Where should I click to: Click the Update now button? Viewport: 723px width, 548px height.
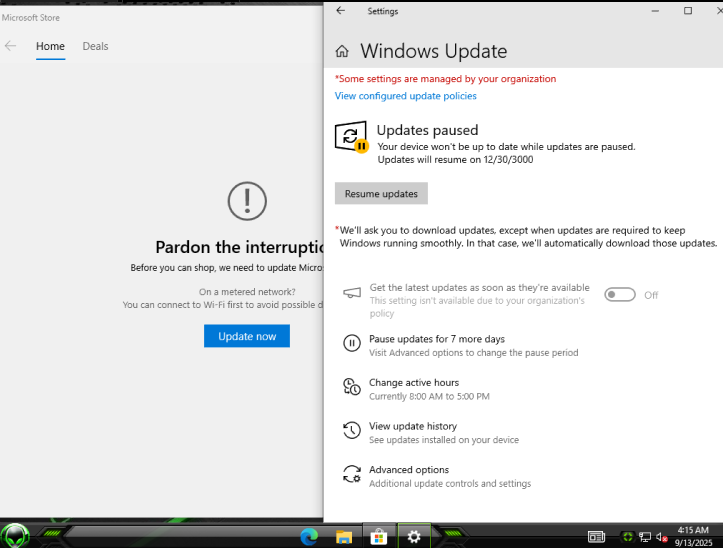[247, 336]
